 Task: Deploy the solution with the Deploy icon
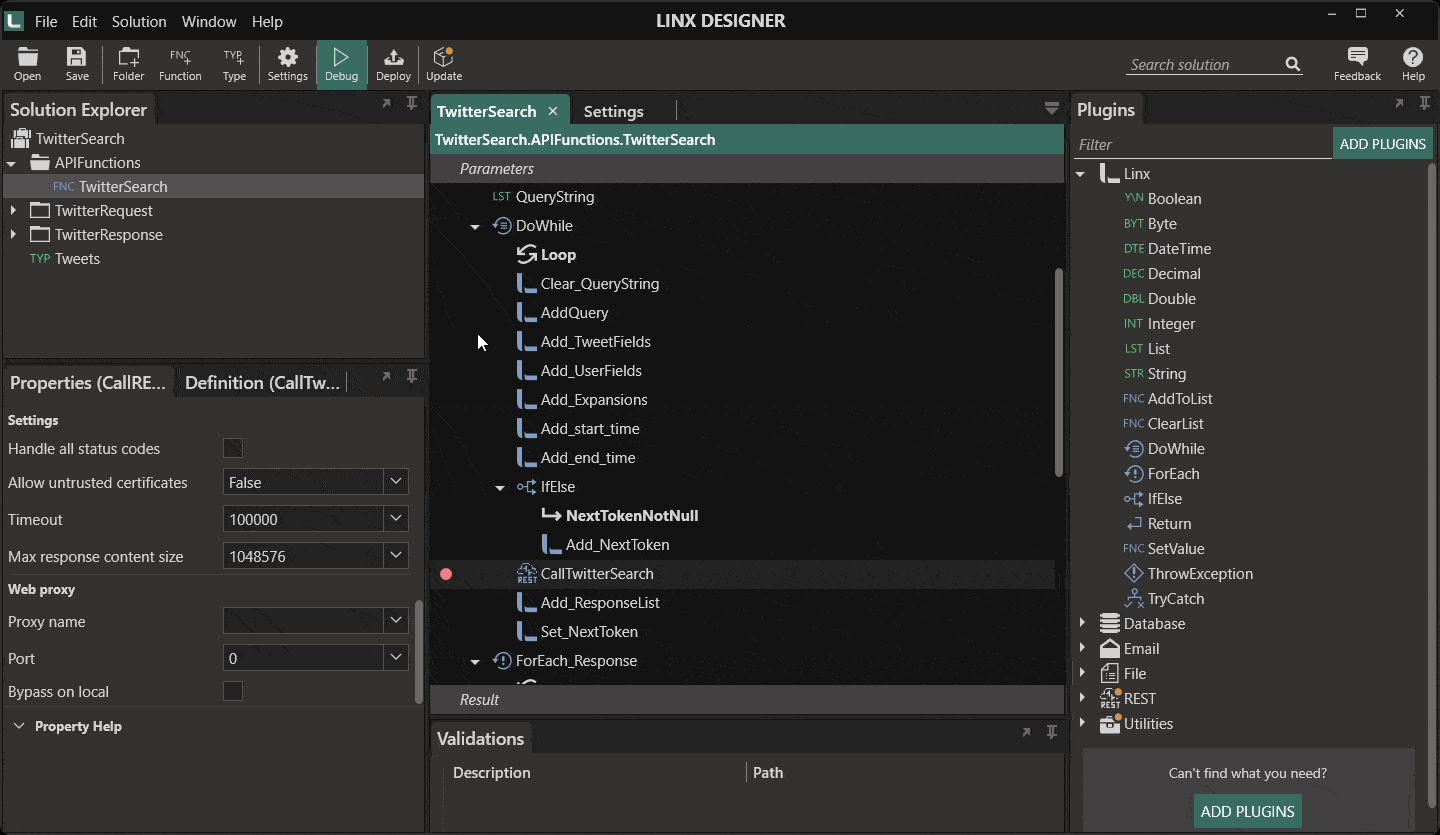click(x=393, y=64)
